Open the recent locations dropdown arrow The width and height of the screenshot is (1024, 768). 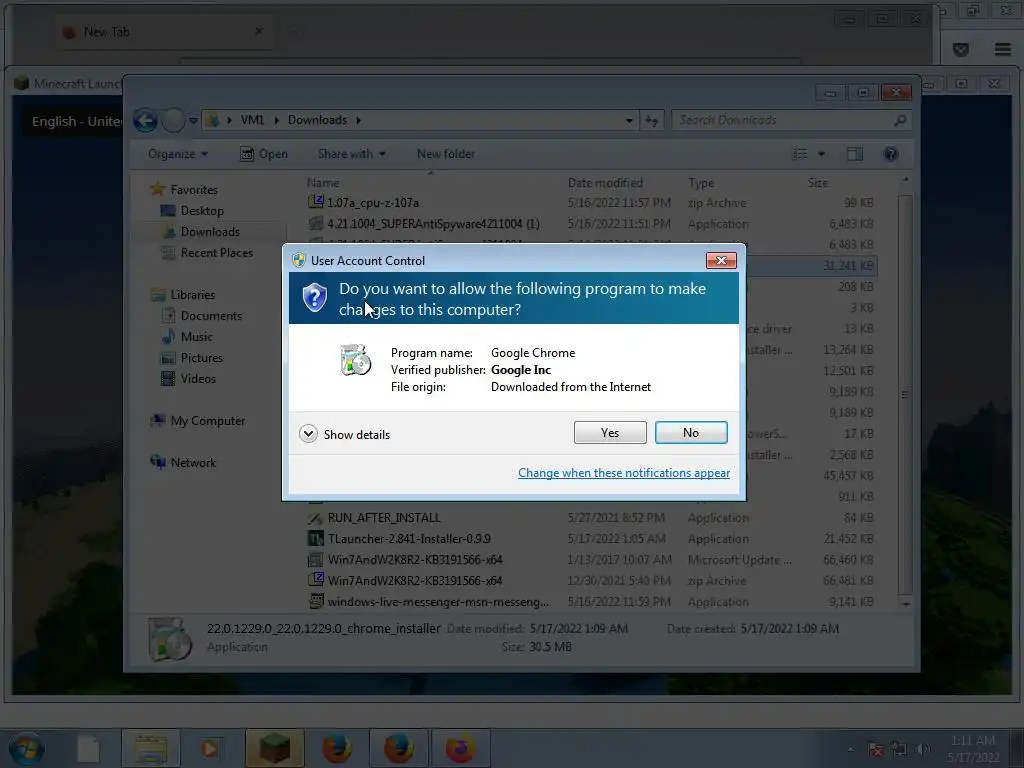193,121
